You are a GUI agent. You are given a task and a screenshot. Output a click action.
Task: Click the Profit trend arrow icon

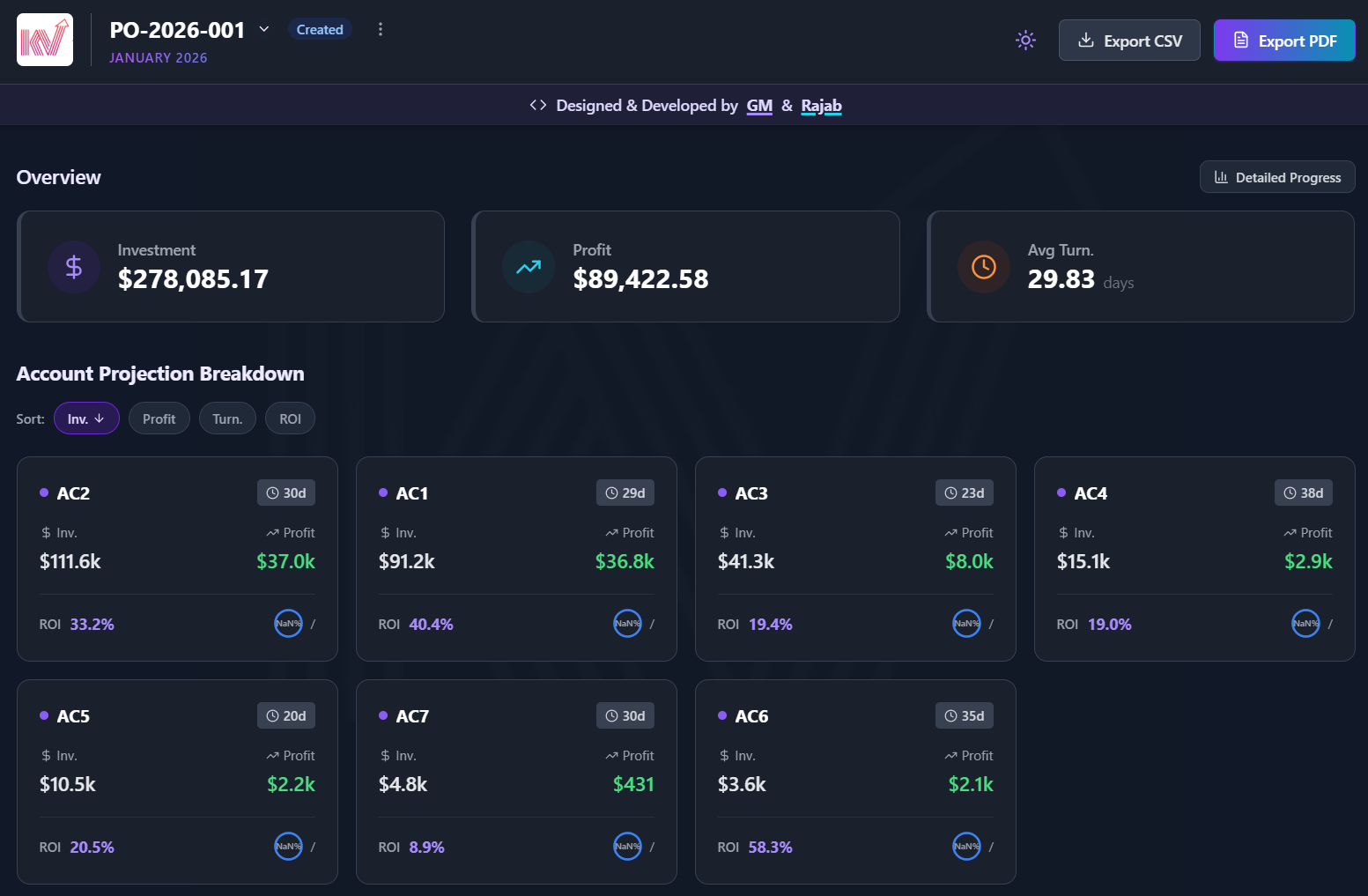tap(529, 267)
